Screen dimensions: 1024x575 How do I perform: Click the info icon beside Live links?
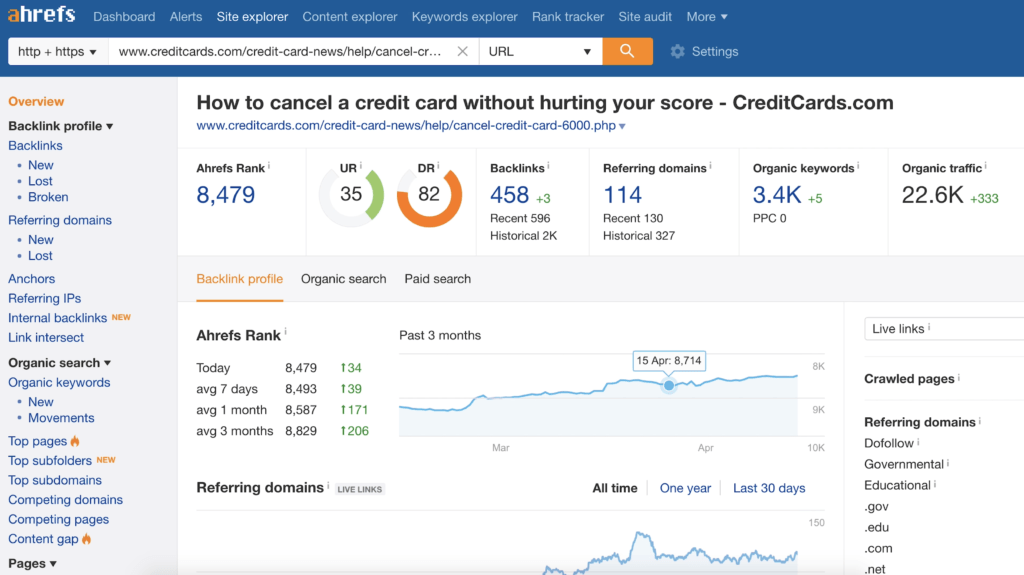(929, 327)
